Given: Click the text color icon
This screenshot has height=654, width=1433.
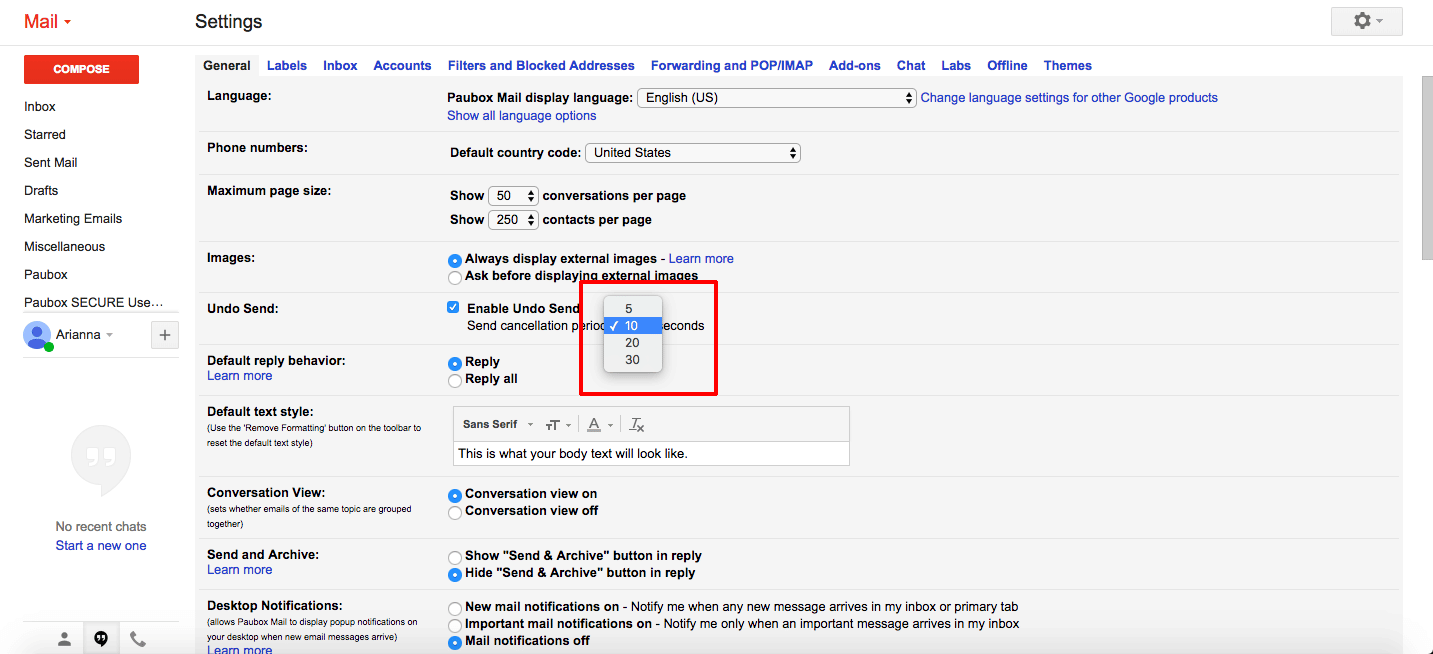Looking at the screenshot, I should (x=595, y=424).
